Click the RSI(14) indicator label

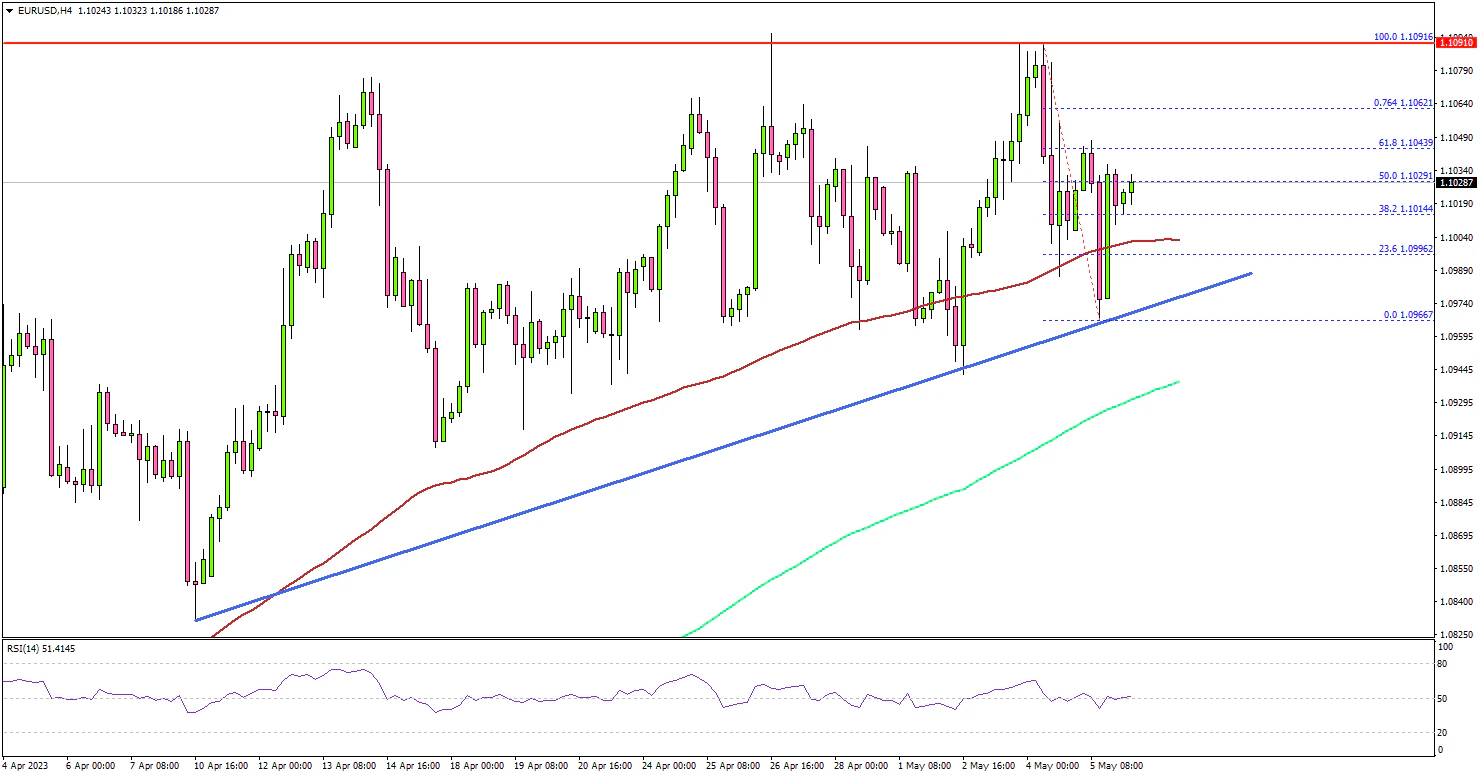point(40,648)
